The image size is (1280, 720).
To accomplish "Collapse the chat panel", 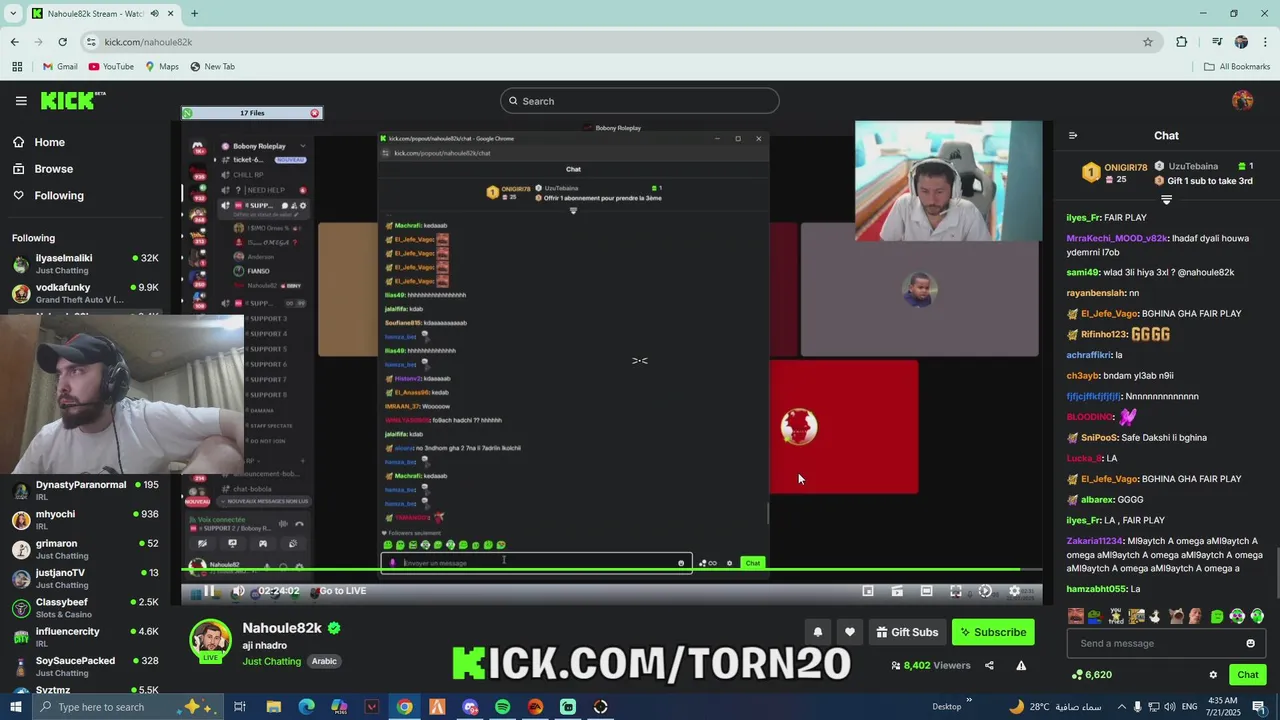I will 1073,135.
